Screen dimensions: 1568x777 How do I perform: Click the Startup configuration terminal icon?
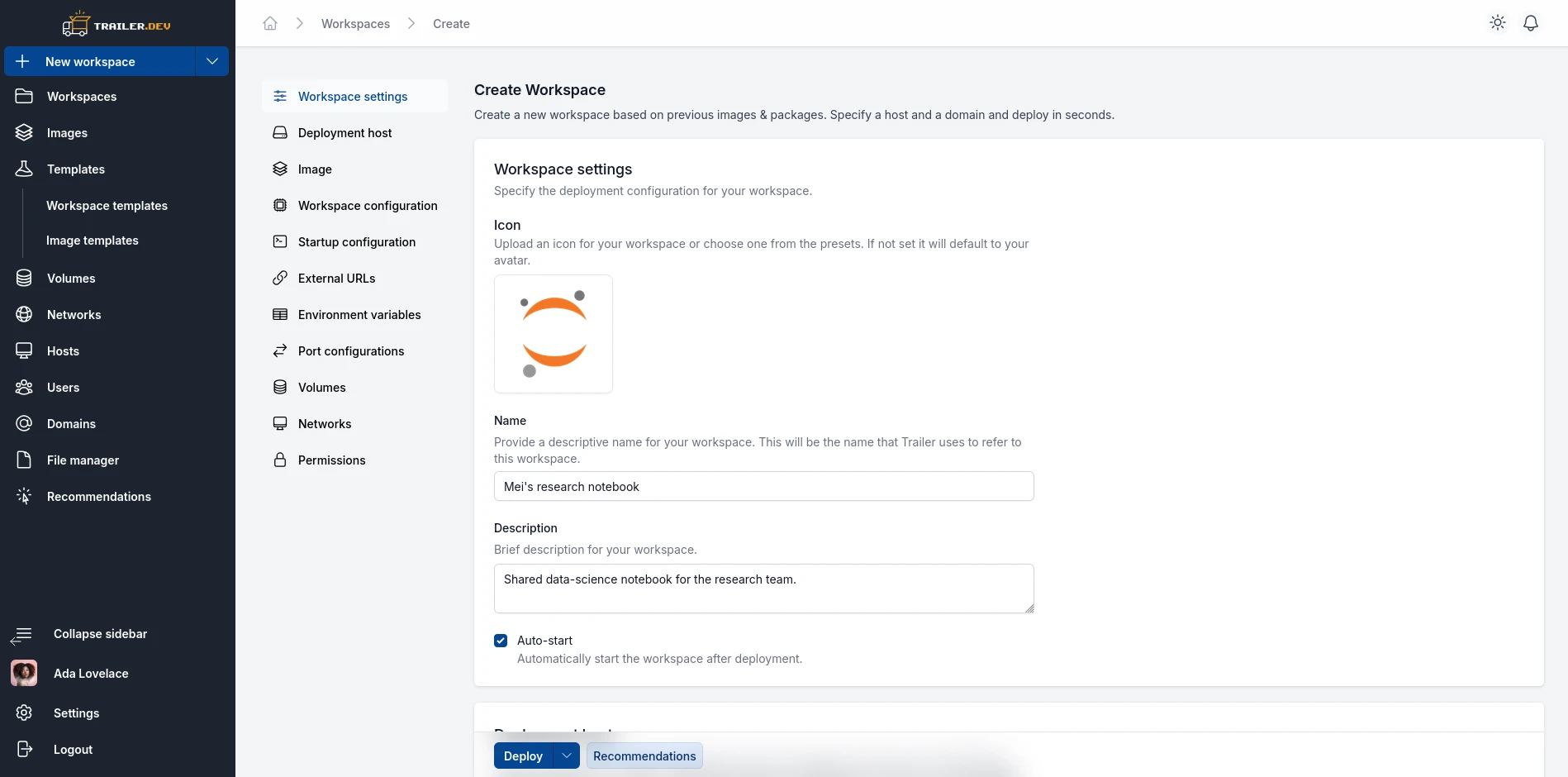(x=280, y=241)
